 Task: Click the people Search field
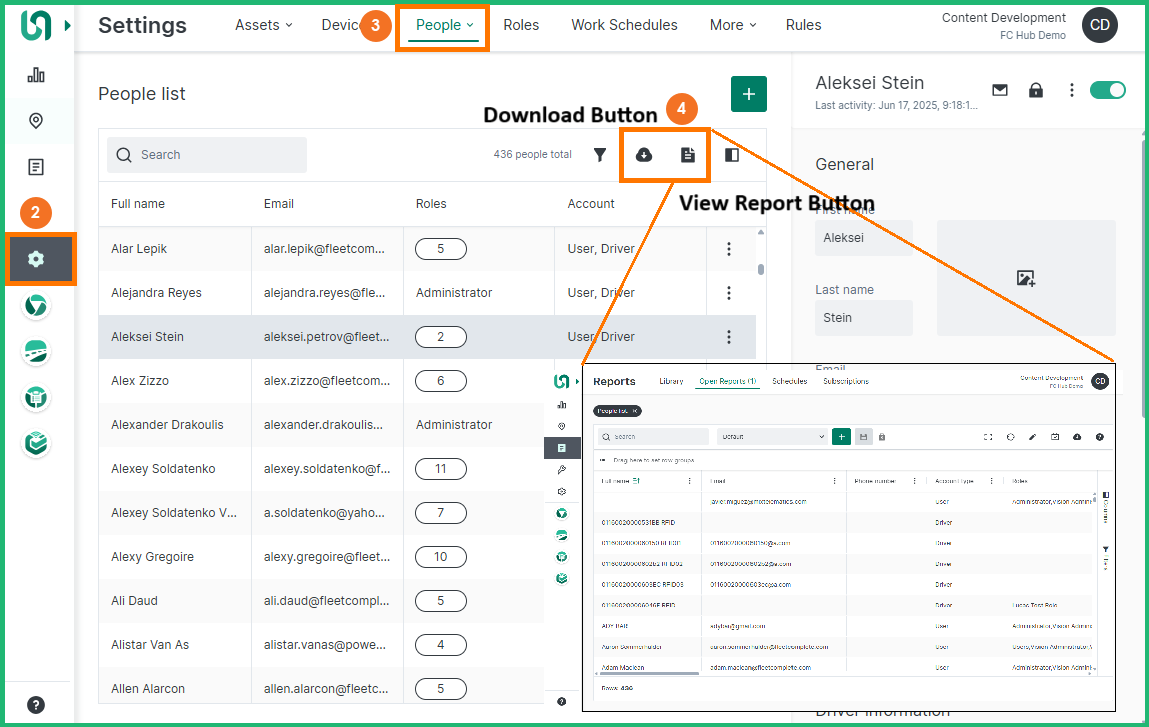[x=207, y=155]
